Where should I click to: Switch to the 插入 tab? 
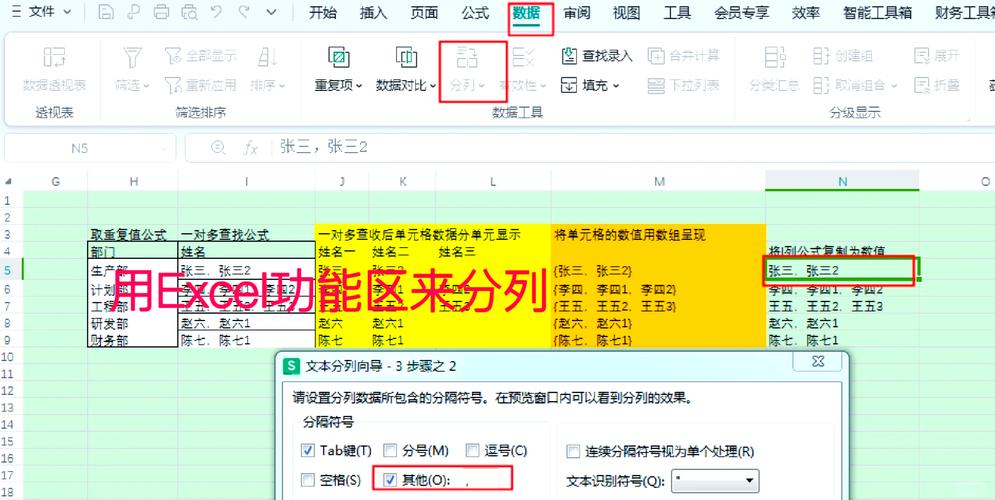[x=373, y=13]
